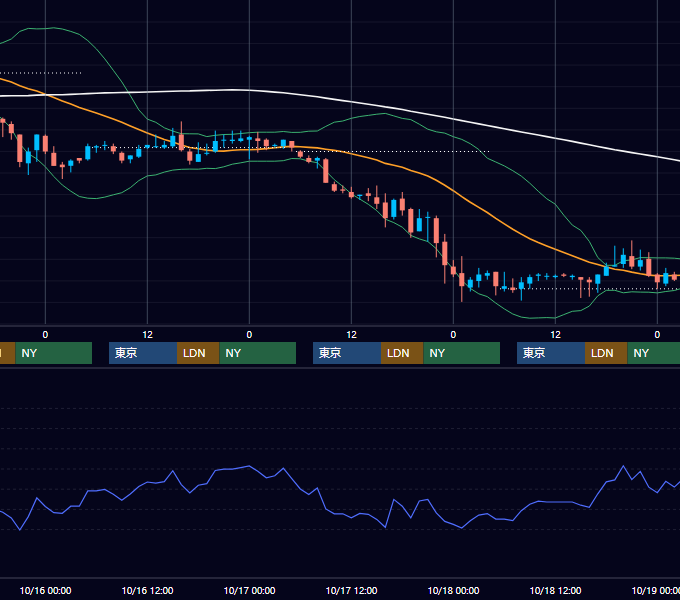Click the 10/16 00:00 date label
The height and width of the screenshot is (600, 680).
tap(46, 590)
